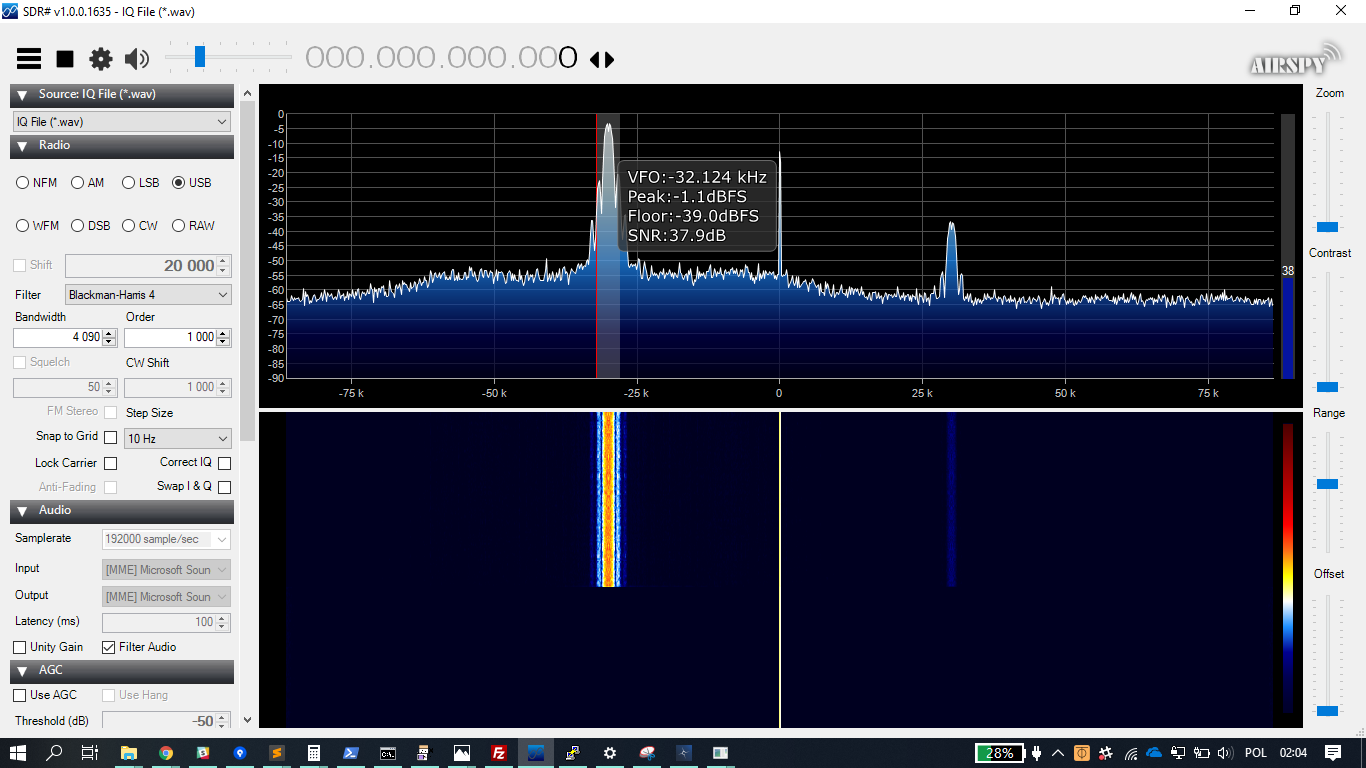Select CW demodulation mode
Screen dimensions: 1366x768
point(140,226)
